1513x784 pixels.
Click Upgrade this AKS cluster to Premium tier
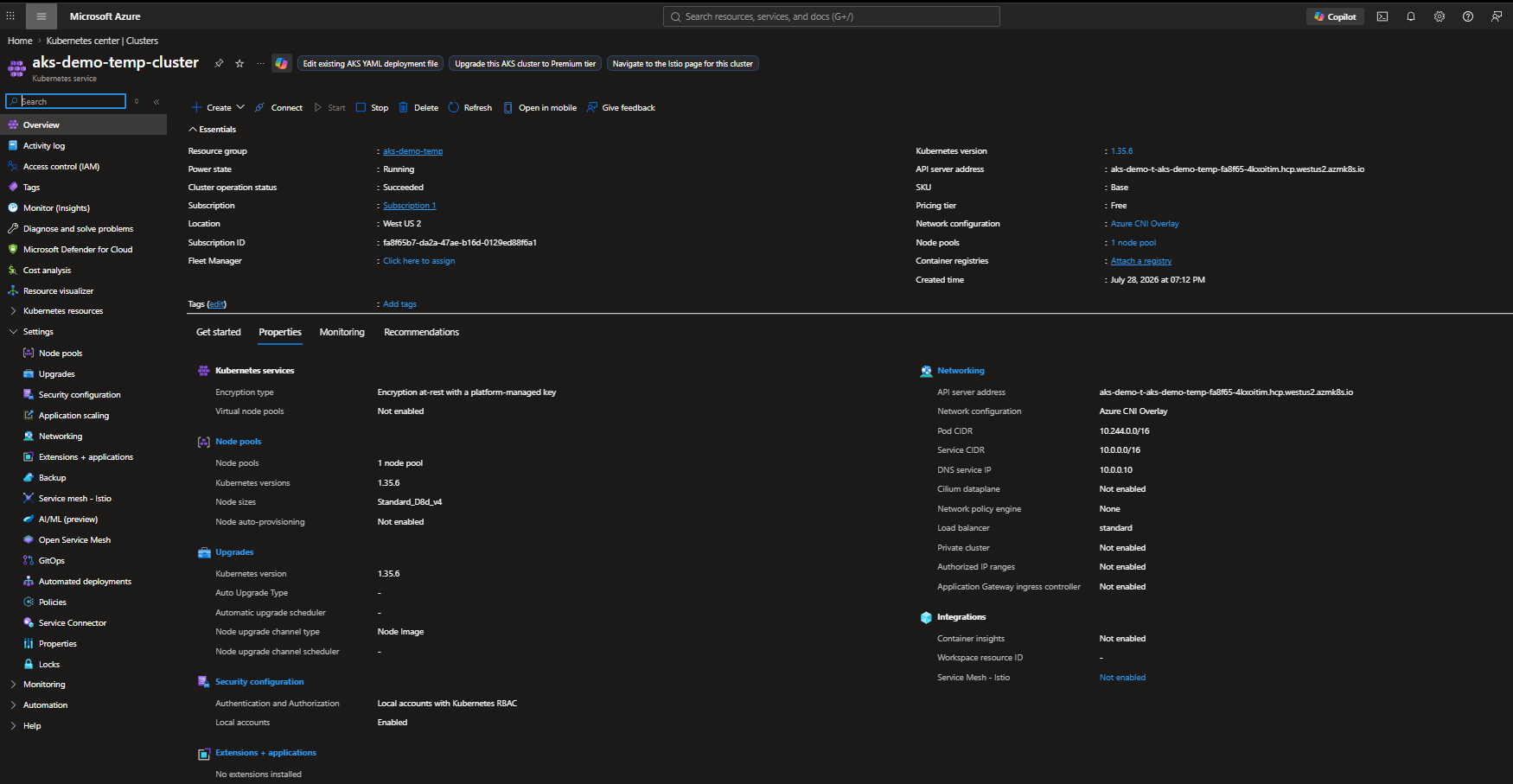coord(526,64)
